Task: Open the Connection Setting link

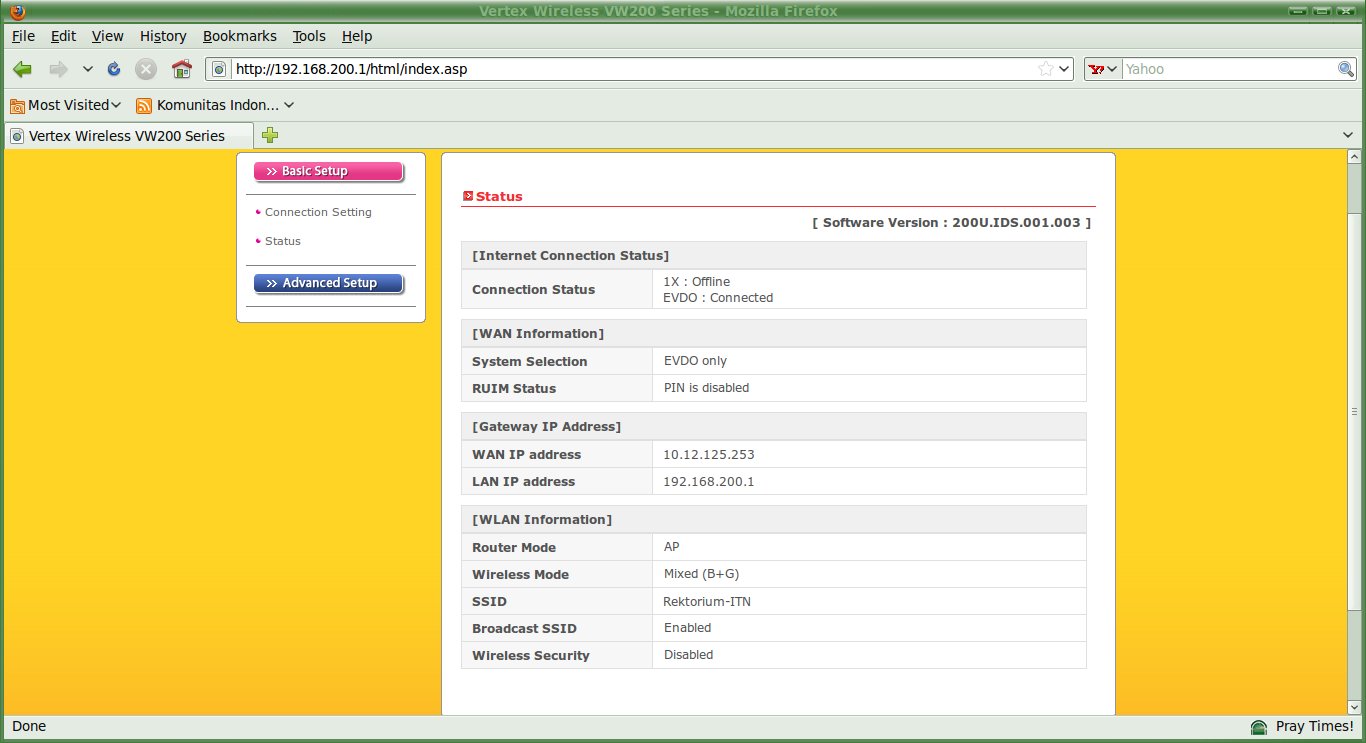Action: click(318, 212)
